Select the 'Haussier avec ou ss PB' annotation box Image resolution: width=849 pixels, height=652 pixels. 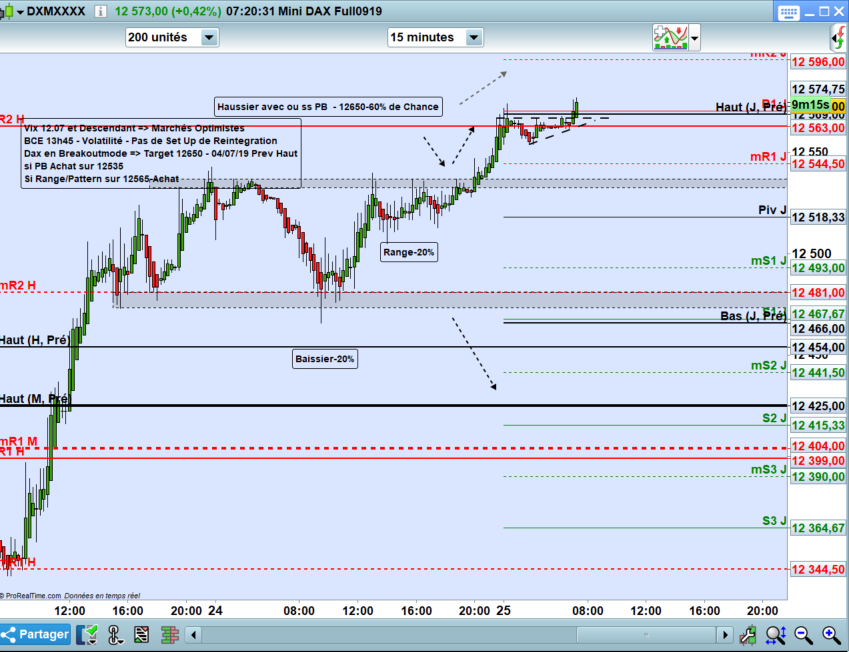(x=328, y=107)
